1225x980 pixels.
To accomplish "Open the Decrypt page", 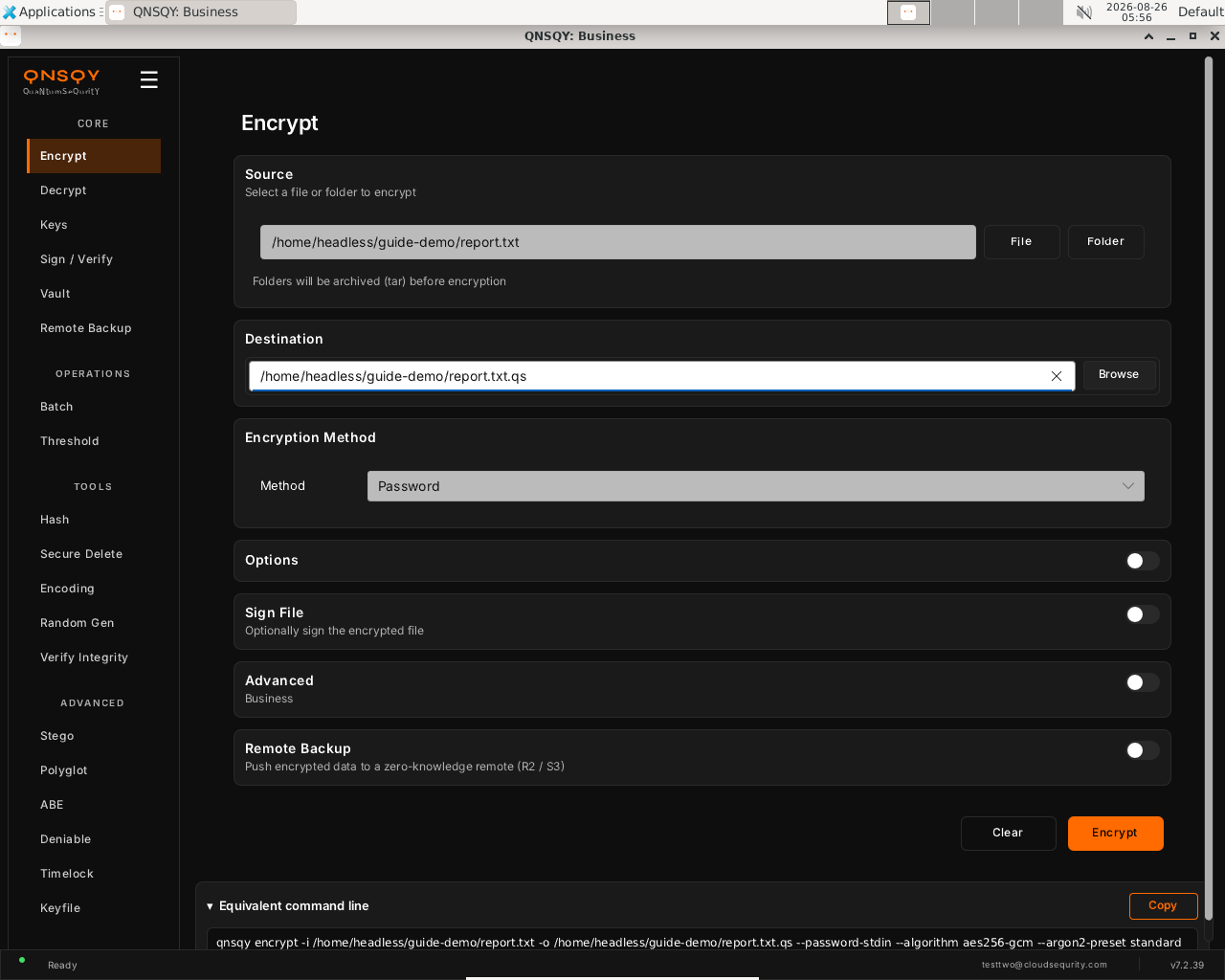I will point(94,190).
